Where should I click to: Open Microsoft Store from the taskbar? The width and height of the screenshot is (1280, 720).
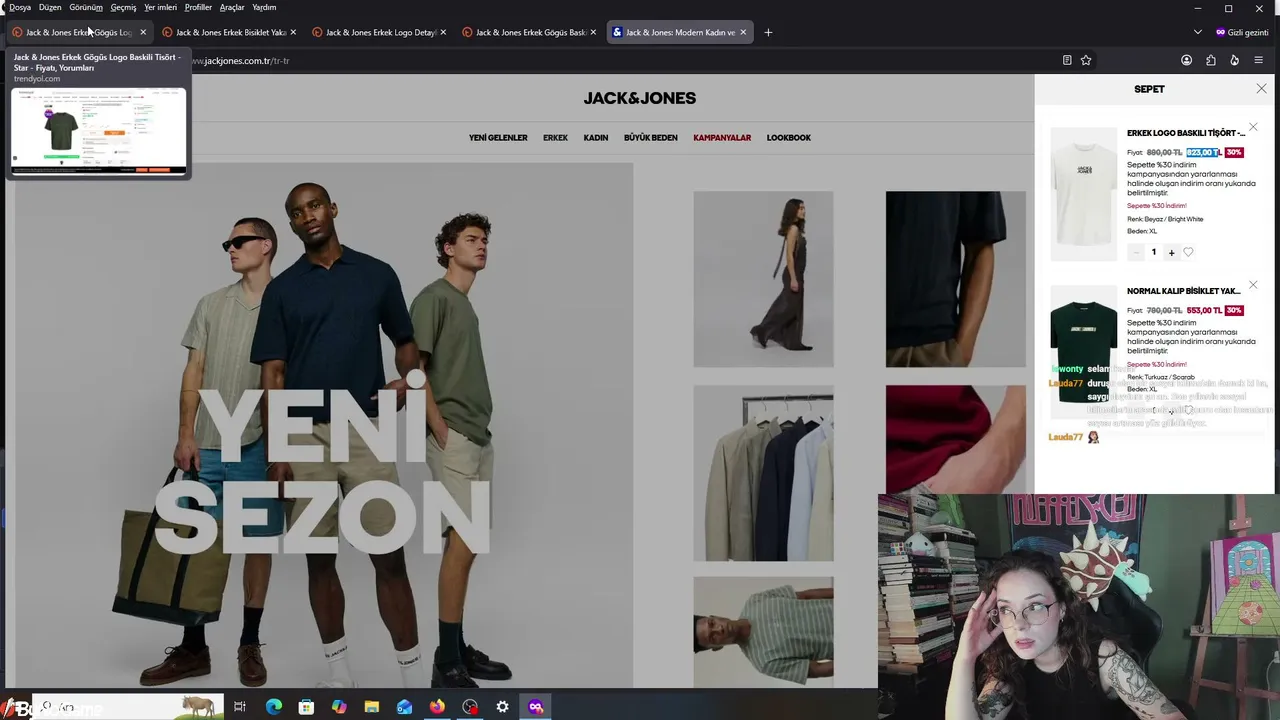coord(307,707)
